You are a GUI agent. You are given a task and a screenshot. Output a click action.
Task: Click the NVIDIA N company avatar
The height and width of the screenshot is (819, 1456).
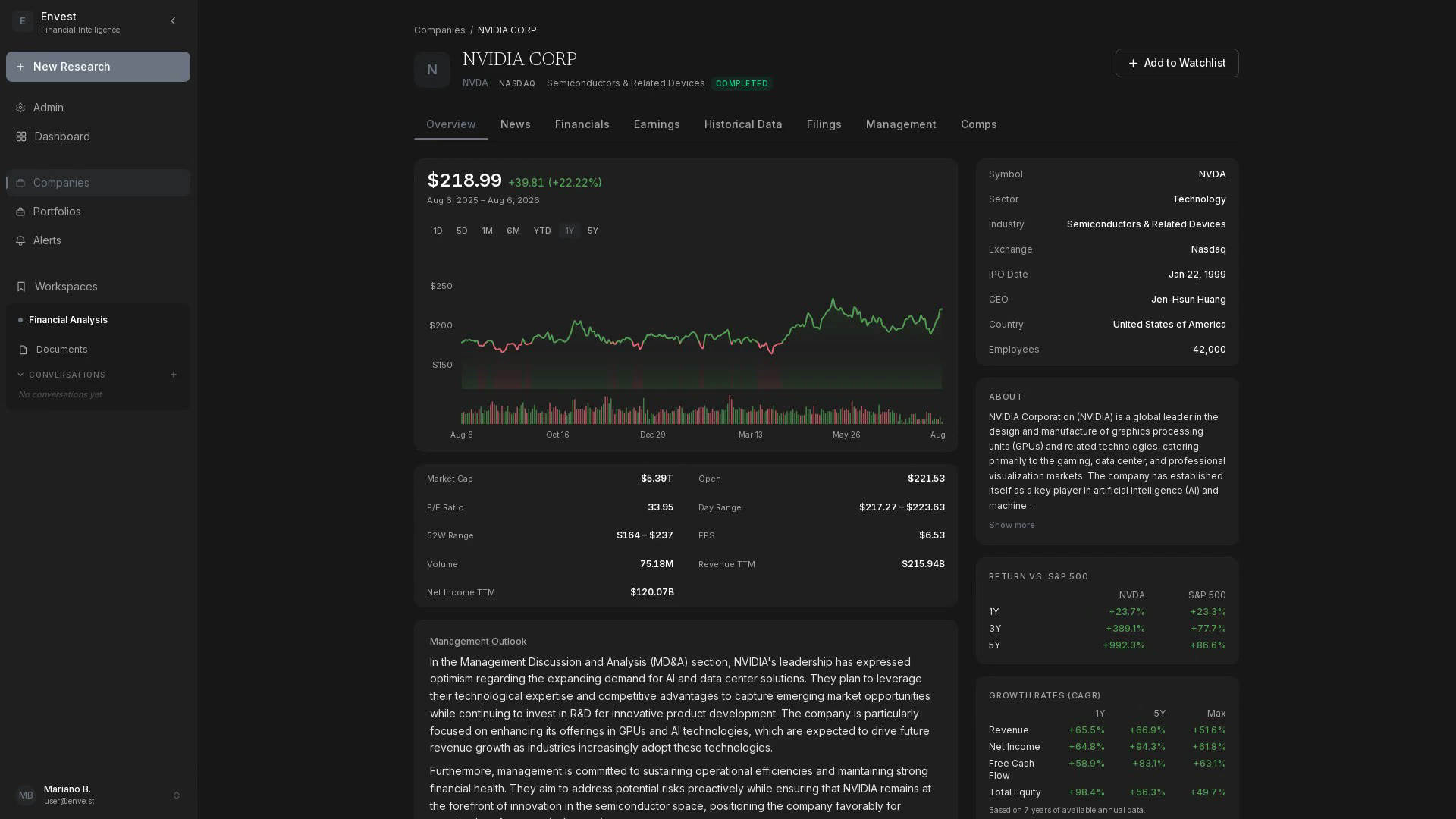pos(432,70)
